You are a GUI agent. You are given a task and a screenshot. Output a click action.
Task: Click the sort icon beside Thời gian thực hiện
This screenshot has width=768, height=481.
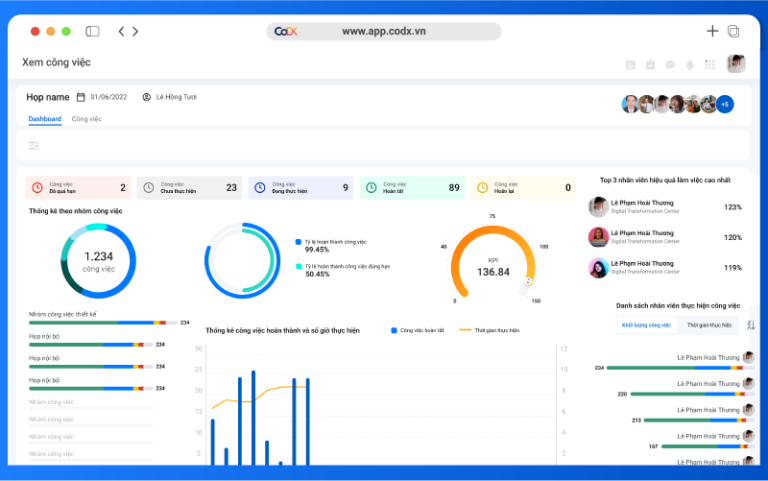(x=751, y=325)
